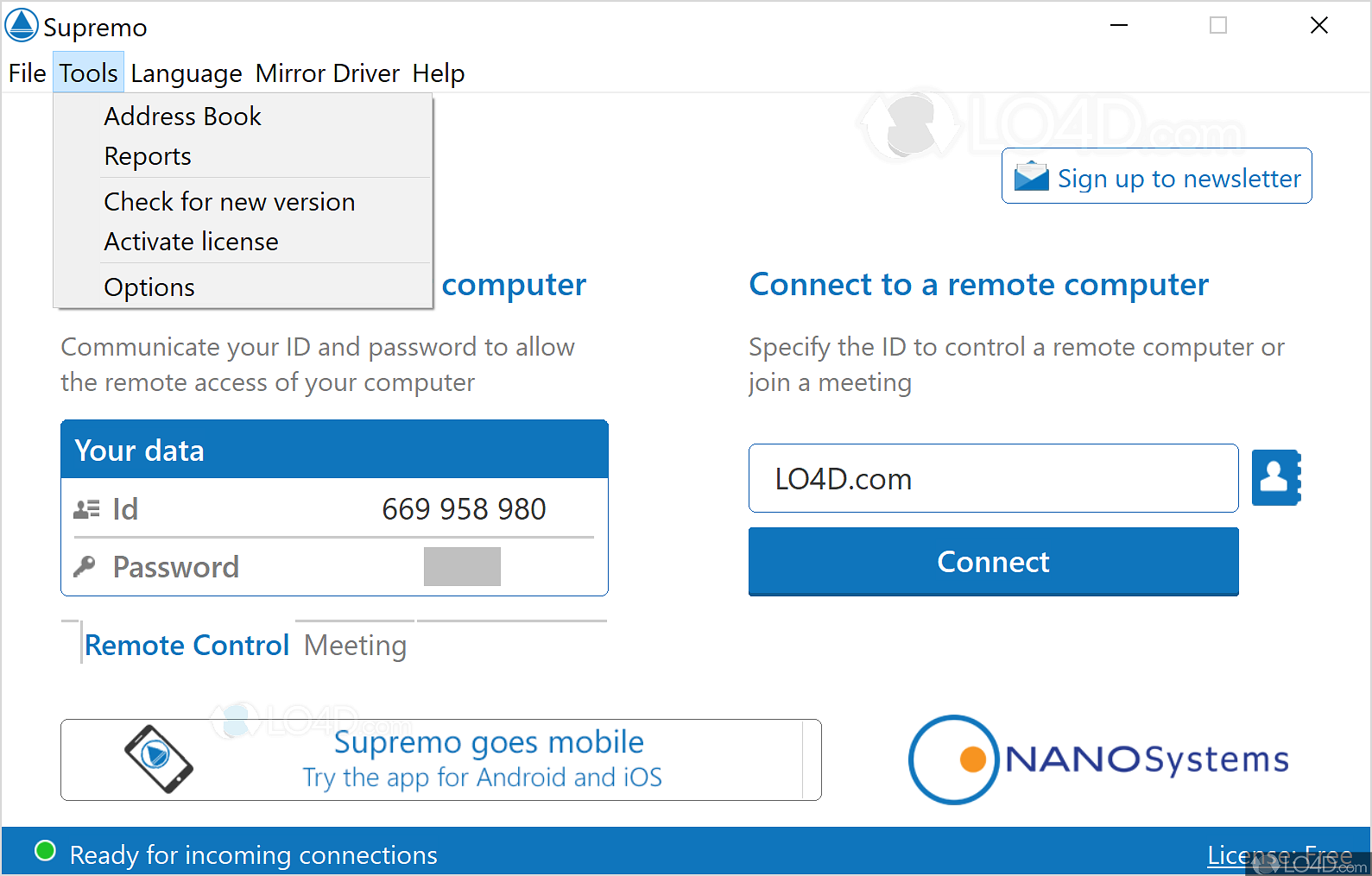Click Ready for incoming connections text
This screenshot has width=1372, height=876.
(x=253, y=854)
